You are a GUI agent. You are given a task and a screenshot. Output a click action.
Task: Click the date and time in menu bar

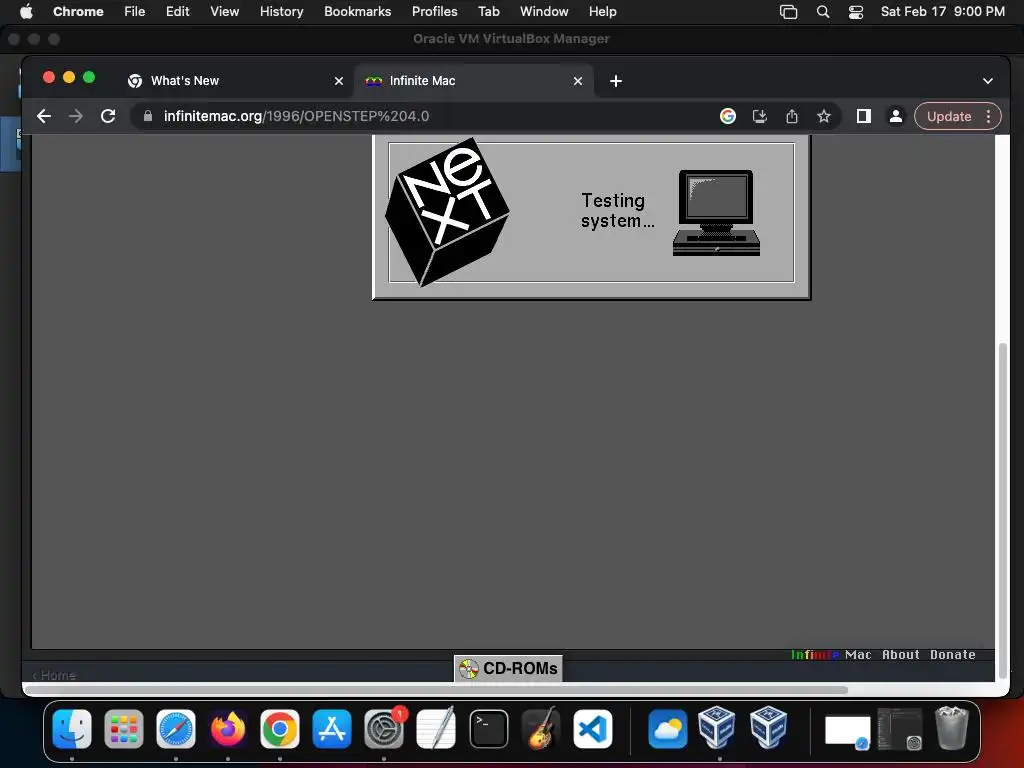[x=942, y=11]
